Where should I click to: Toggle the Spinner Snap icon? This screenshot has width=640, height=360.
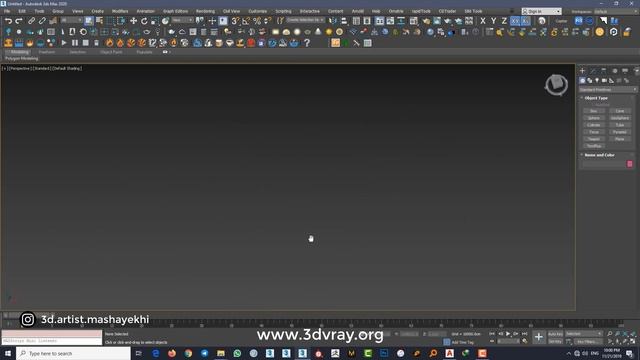click(x=267, y=21)
